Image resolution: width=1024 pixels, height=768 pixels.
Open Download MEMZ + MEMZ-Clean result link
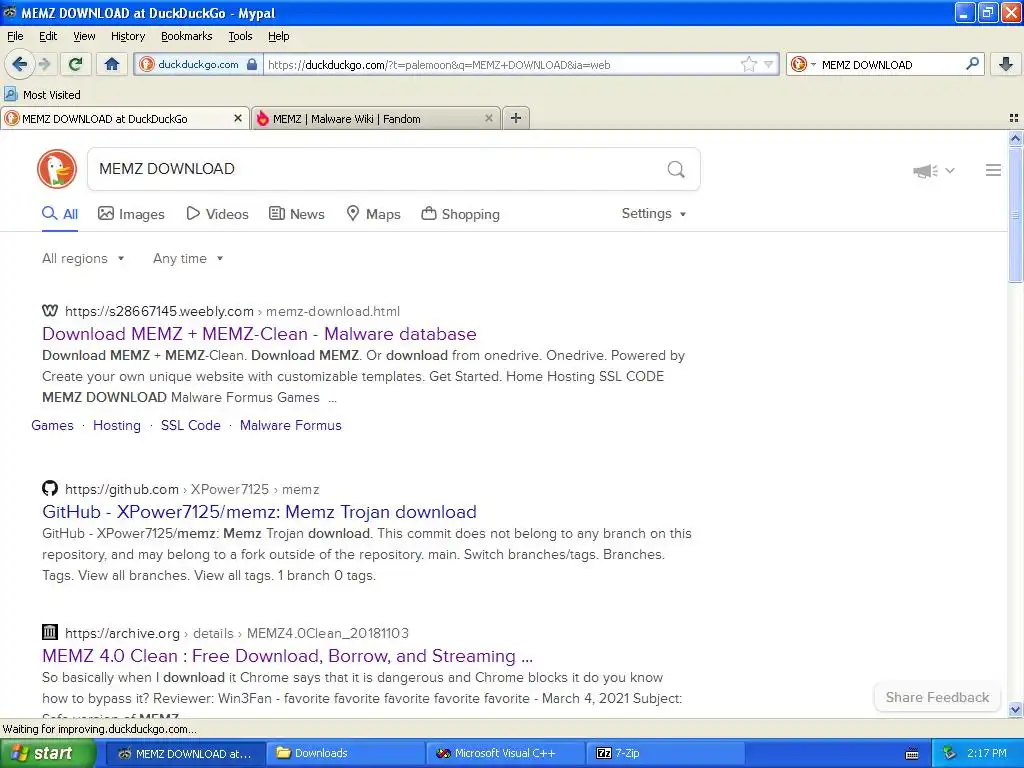259,334
